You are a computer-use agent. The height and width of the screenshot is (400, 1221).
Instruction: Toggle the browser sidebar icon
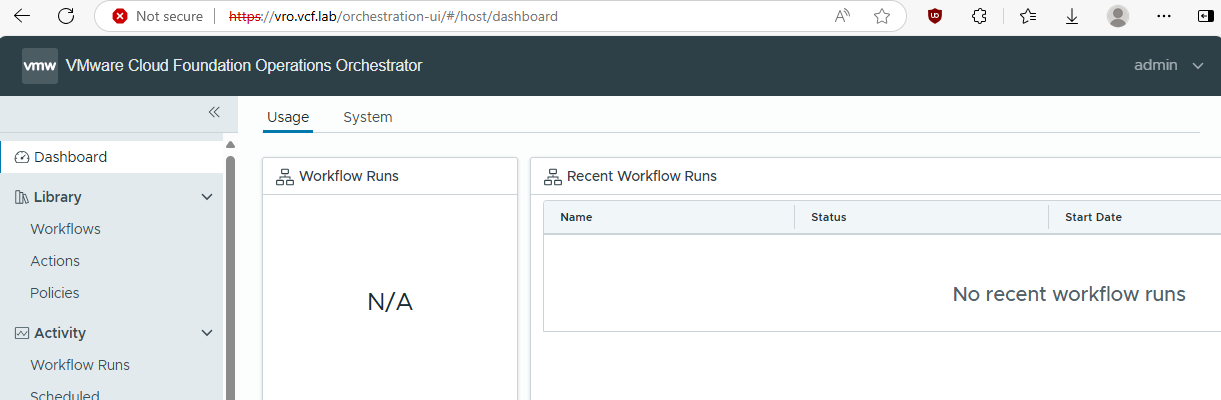coord(1206,16)
